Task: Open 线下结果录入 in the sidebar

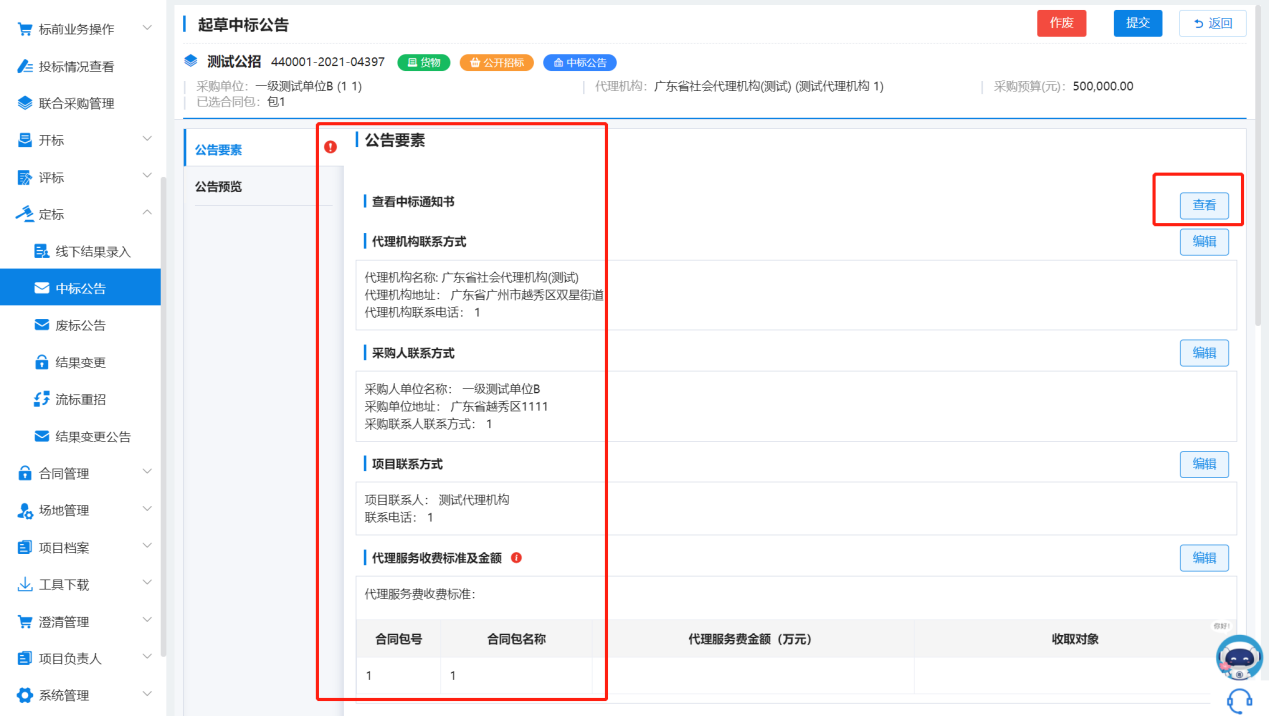Action: (x=92, y=251)
